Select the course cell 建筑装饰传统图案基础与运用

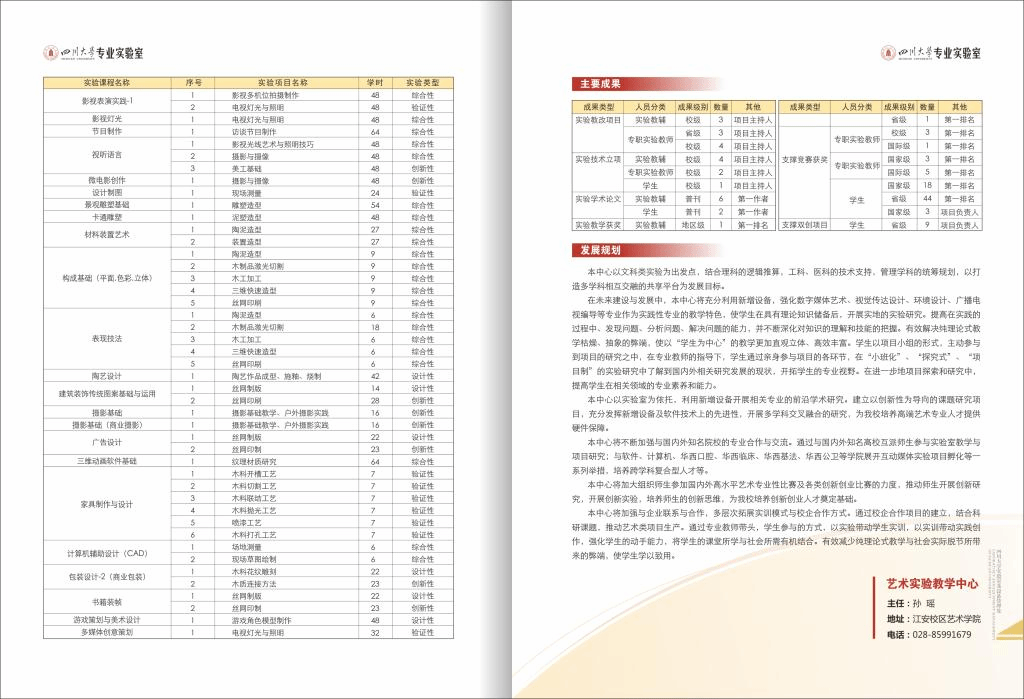[107, 394]
